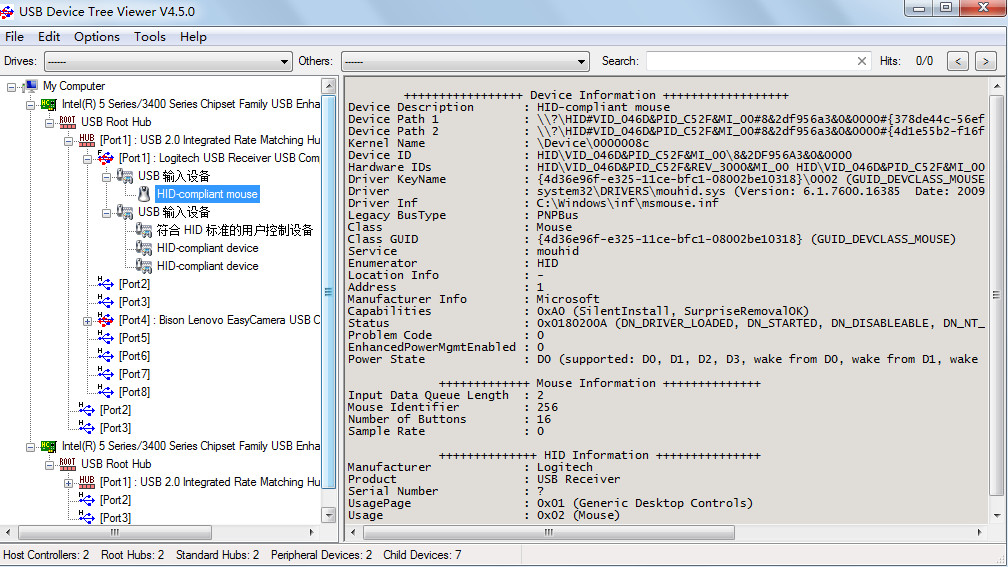Open the Options menu

click(x=96, y=37)
